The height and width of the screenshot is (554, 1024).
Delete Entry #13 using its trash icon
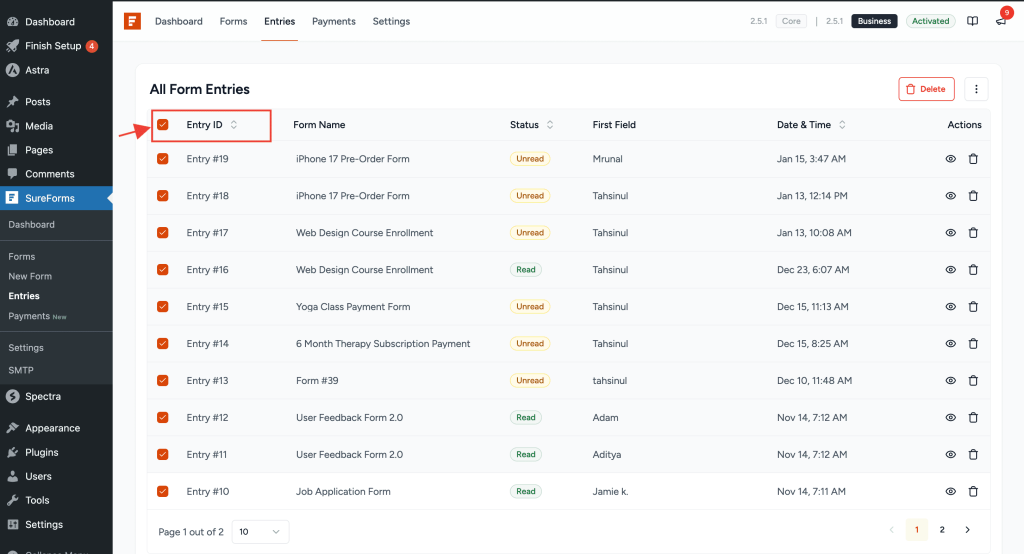pos(973,380)
